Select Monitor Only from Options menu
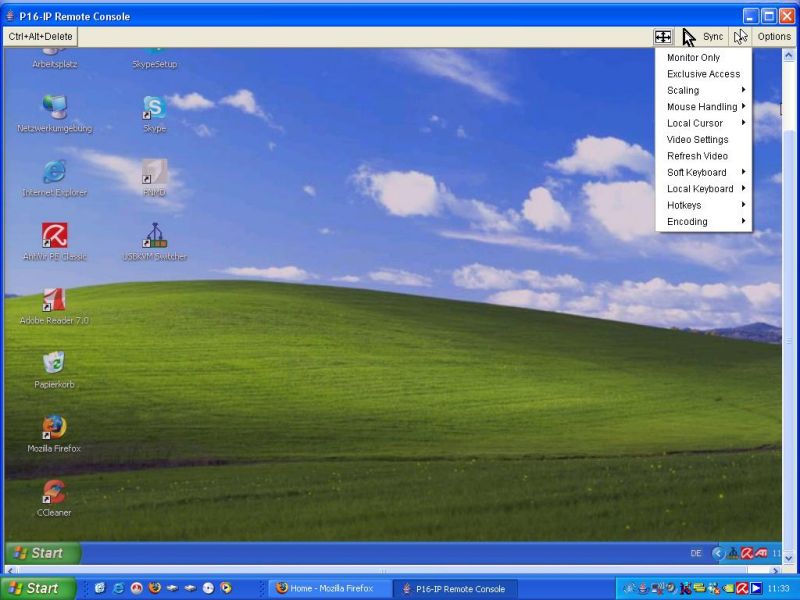This screenshot has height=600, width=800. click(704, 58)
